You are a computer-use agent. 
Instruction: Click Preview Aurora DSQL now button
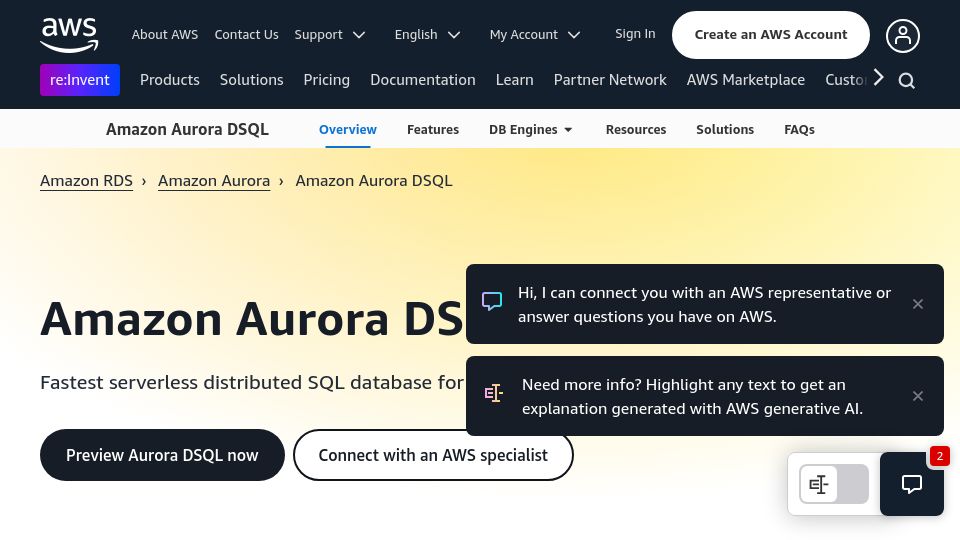click(x=162, y=455)
